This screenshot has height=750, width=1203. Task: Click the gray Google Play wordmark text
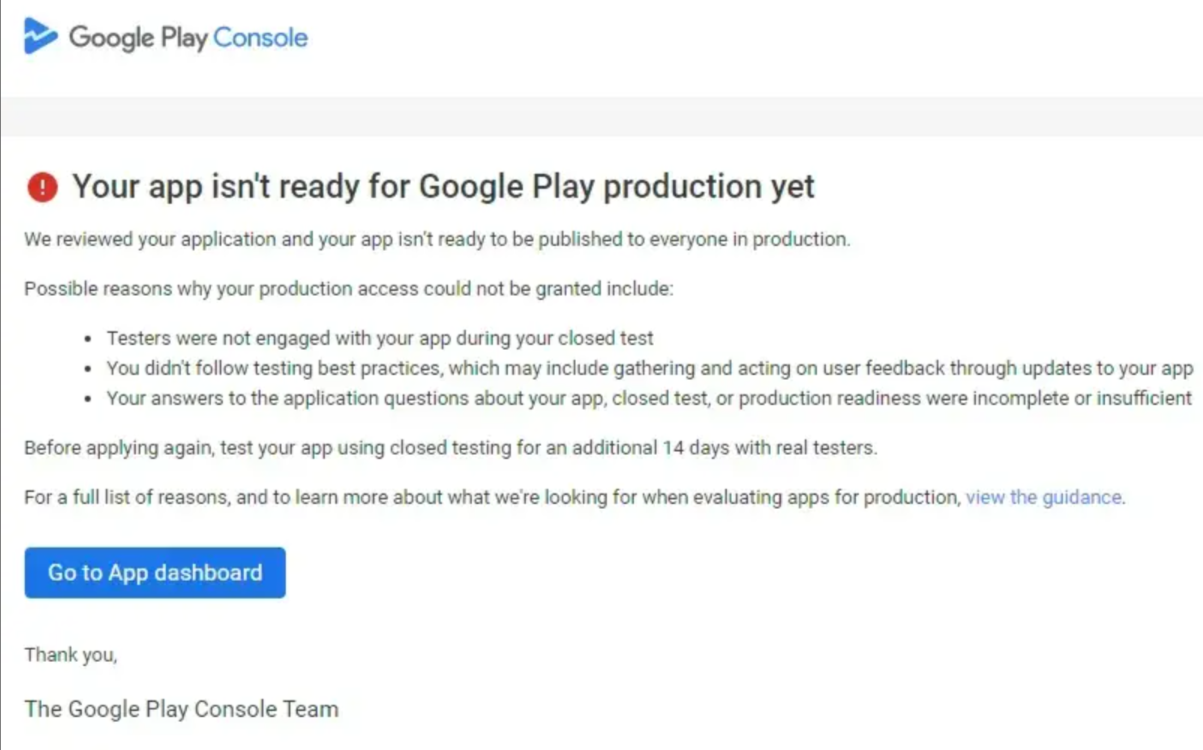pyautogui.click(x=138, y=38)
